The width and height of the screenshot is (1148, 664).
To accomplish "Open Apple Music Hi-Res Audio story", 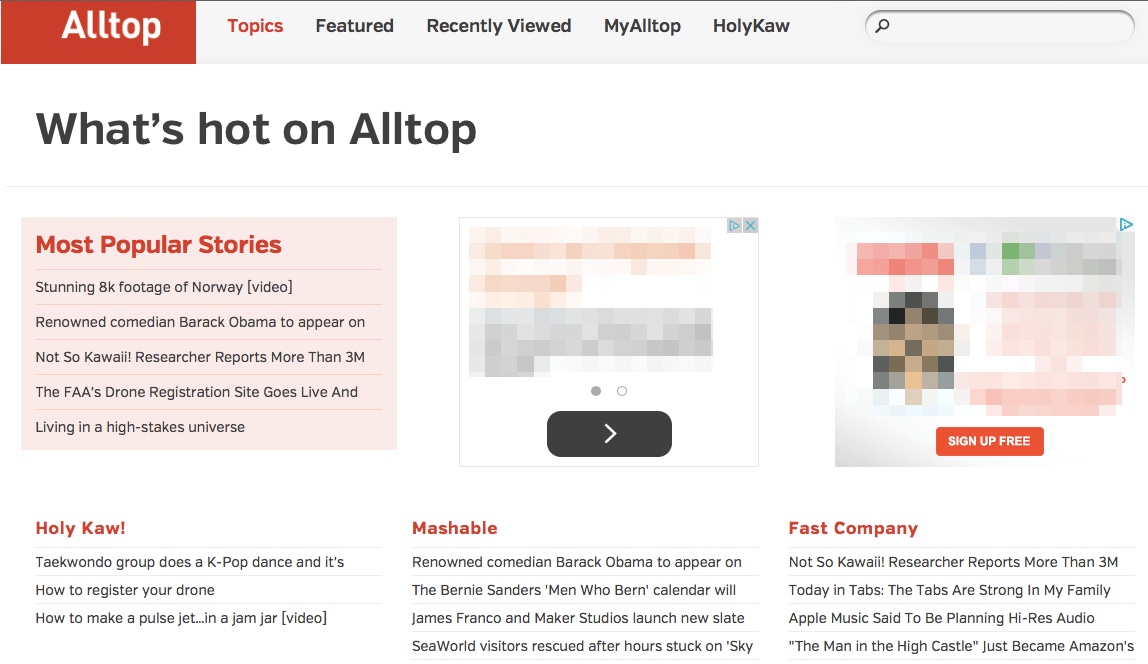I will pos(942,618).
